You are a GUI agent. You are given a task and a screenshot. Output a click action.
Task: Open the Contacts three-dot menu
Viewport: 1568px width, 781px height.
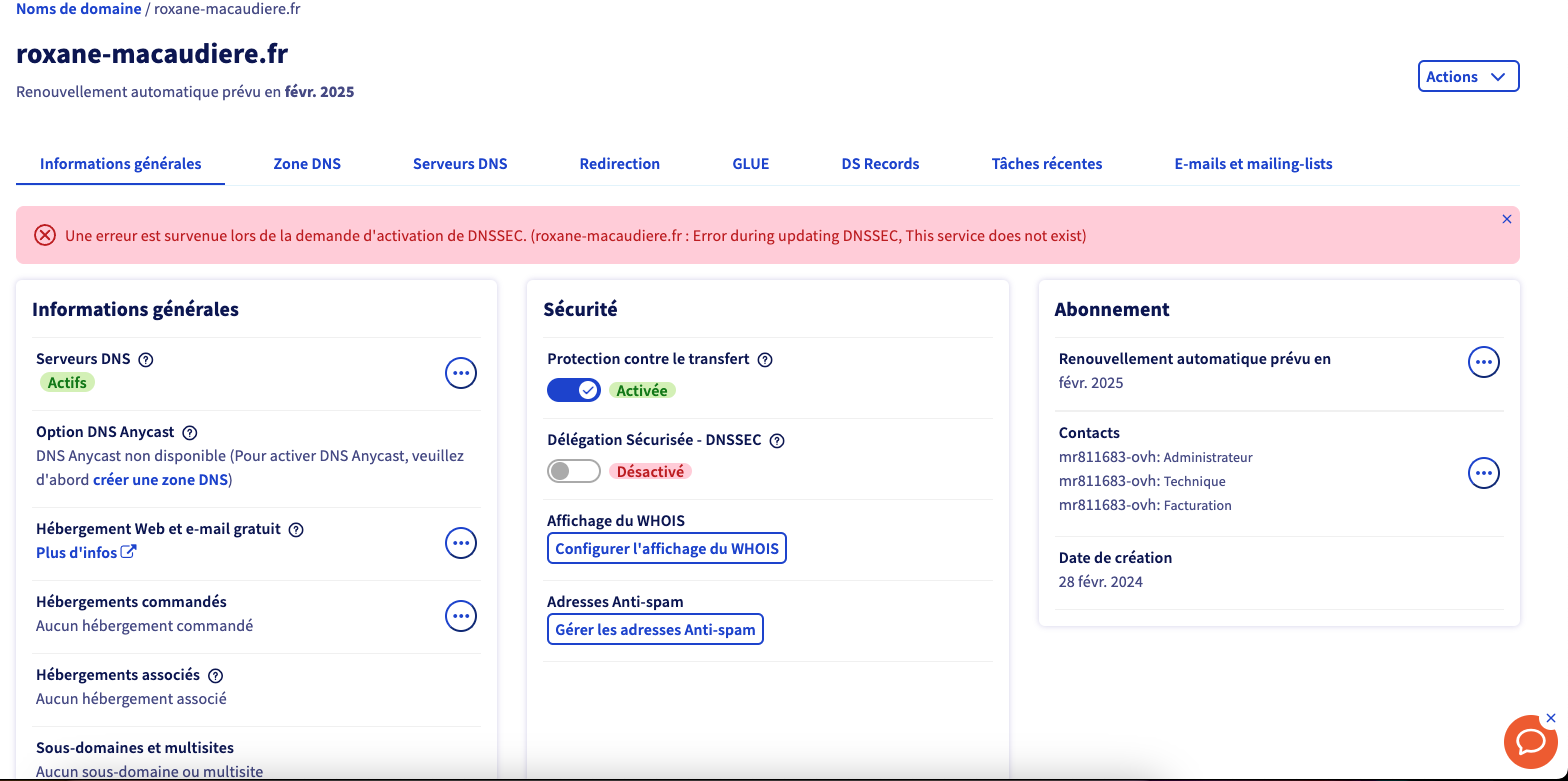tap(1483, 472)
